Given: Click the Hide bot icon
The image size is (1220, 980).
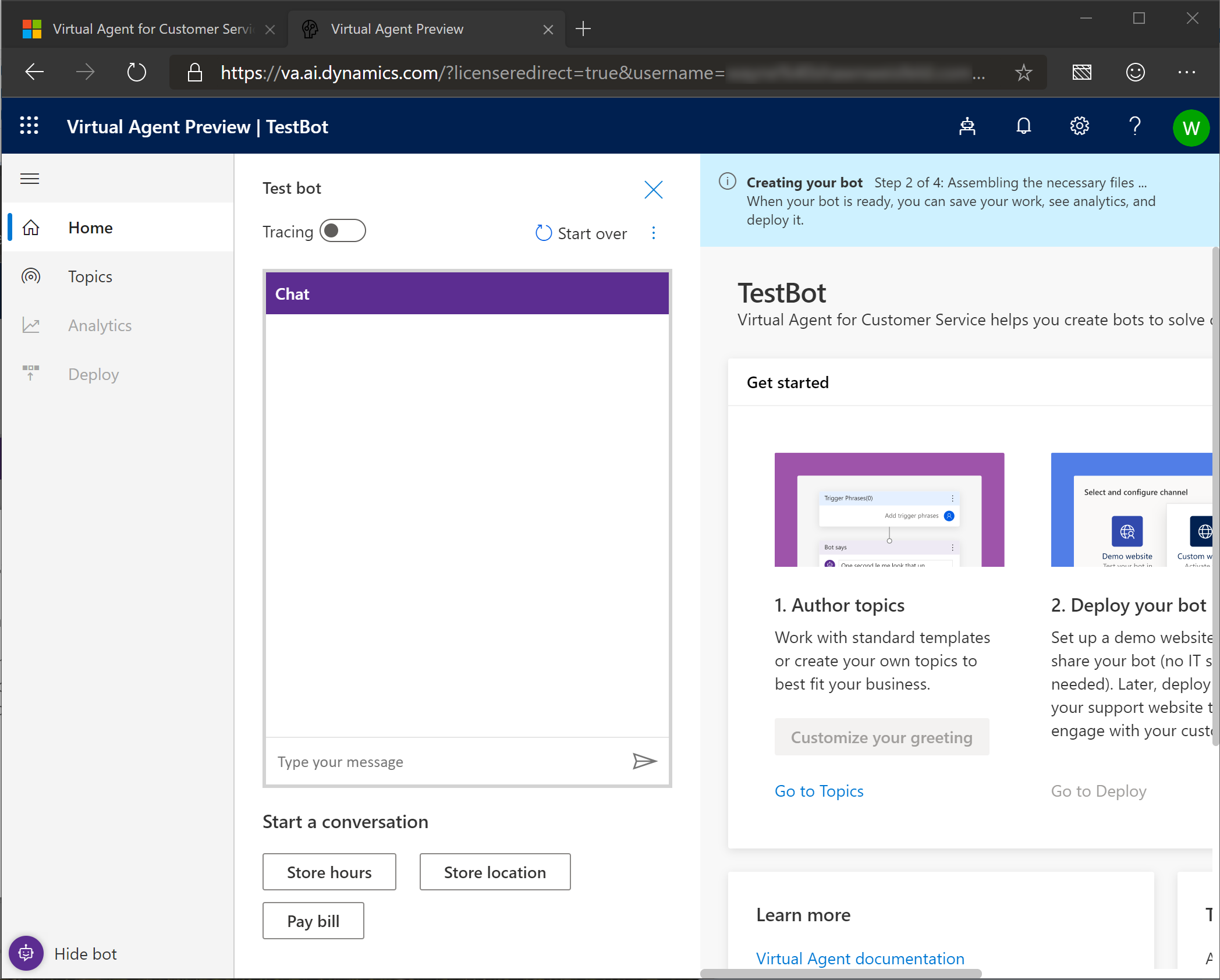Looking at the screenshot, I should pos(26,953).
